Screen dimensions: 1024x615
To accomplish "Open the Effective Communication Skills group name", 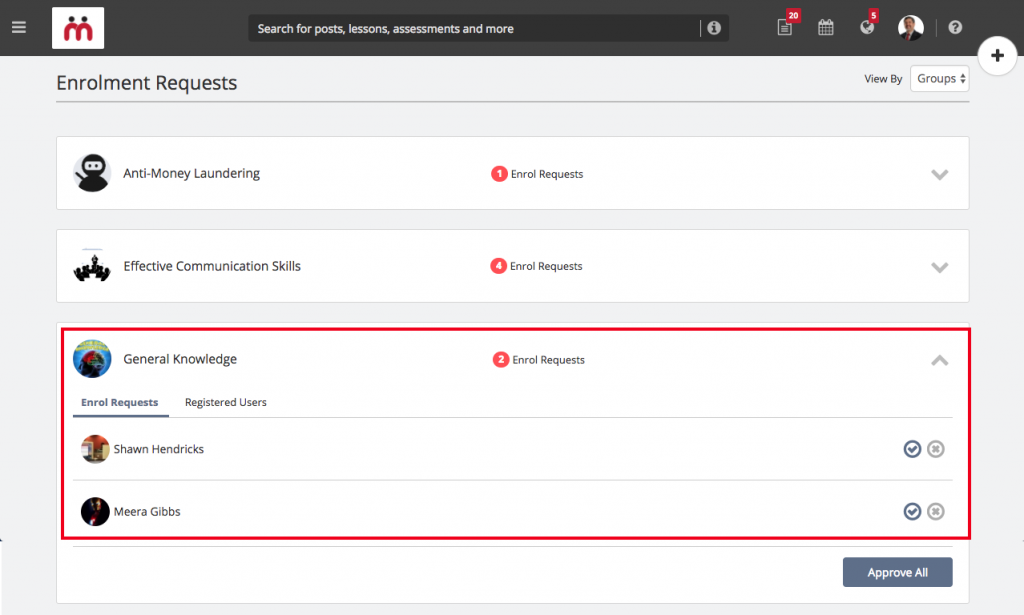I will click(x=212, y=266).
